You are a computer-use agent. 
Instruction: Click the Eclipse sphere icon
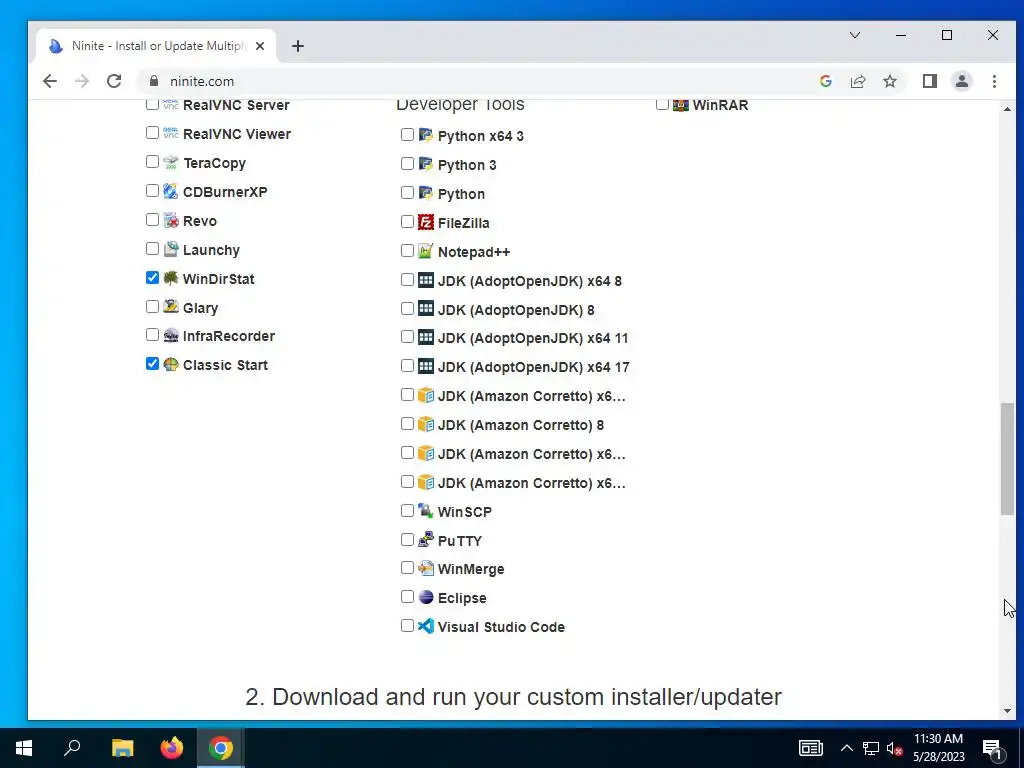[426, 597]
